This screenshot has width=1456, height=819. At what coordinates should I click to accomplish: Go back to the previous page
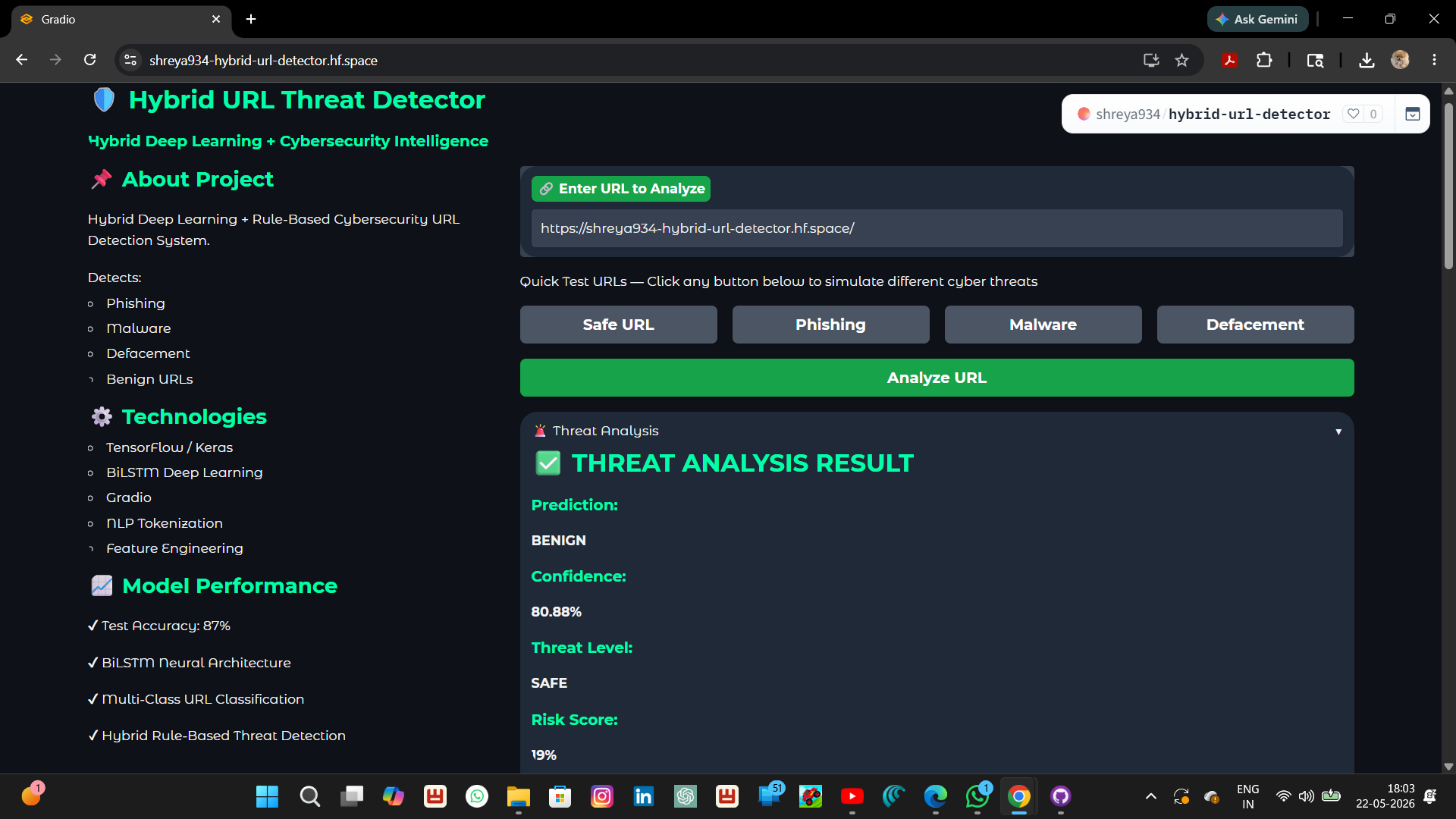21,60
